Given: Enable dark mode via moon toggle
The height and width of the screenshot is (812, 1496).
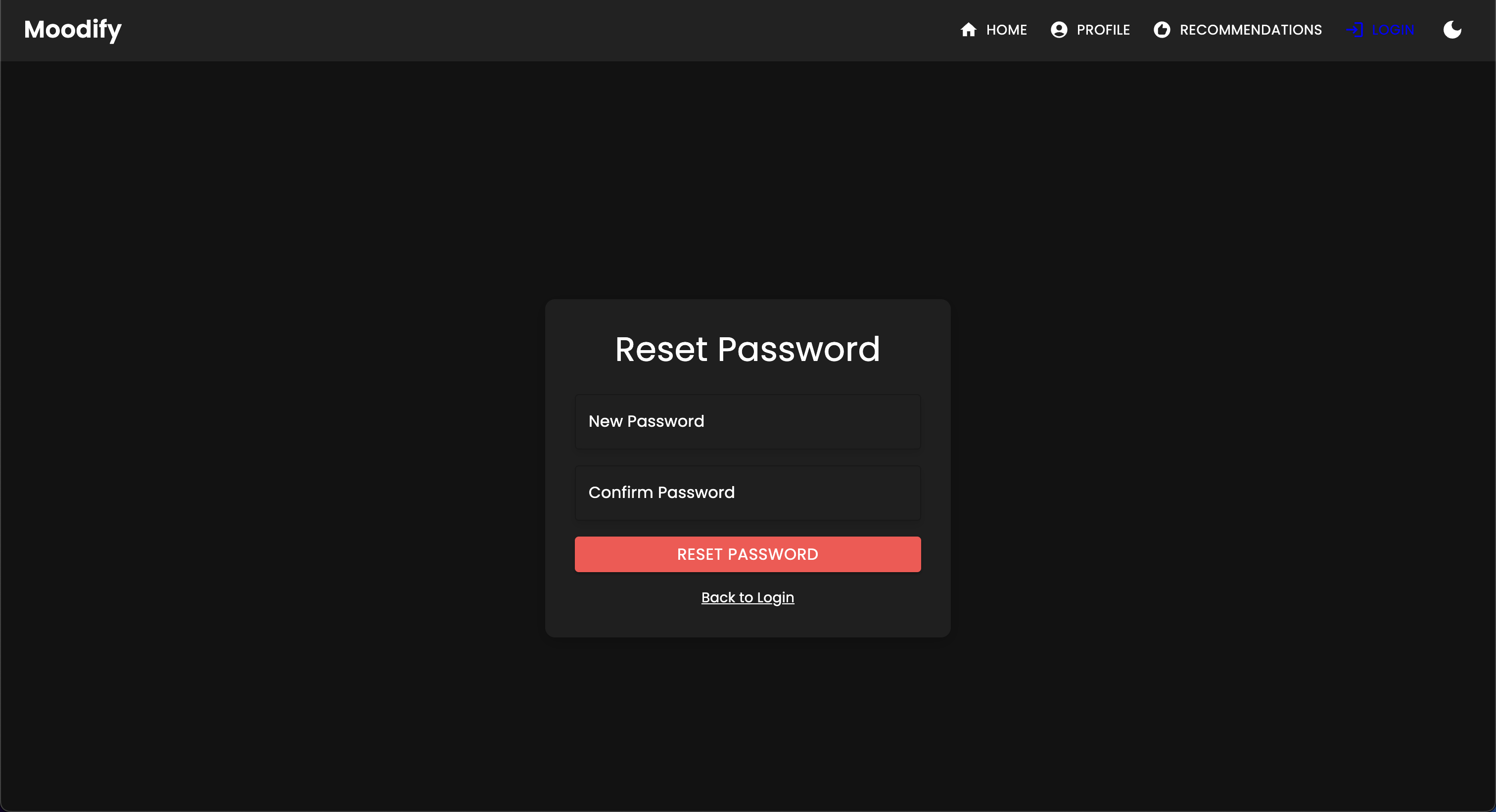Looking at the screenshot, I should pyautogui.click(x=1454, y=30).
